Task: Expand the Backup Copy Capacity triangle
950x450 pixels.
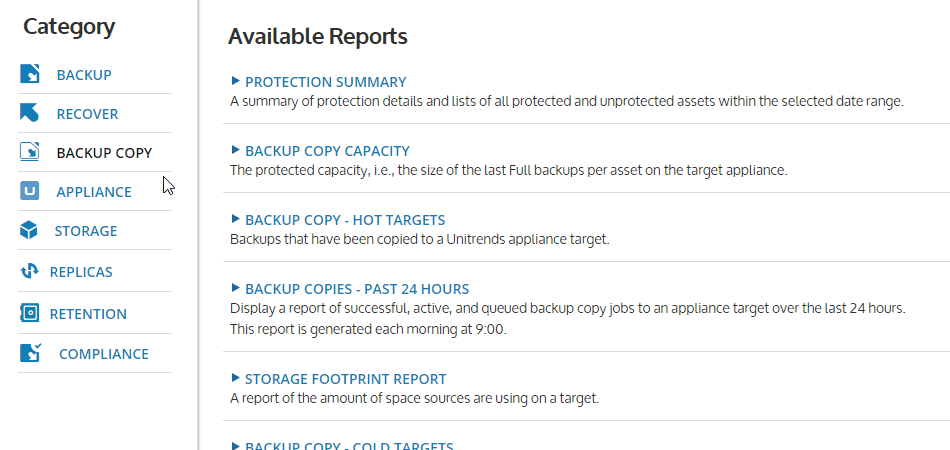Action: tap(235, 150)
